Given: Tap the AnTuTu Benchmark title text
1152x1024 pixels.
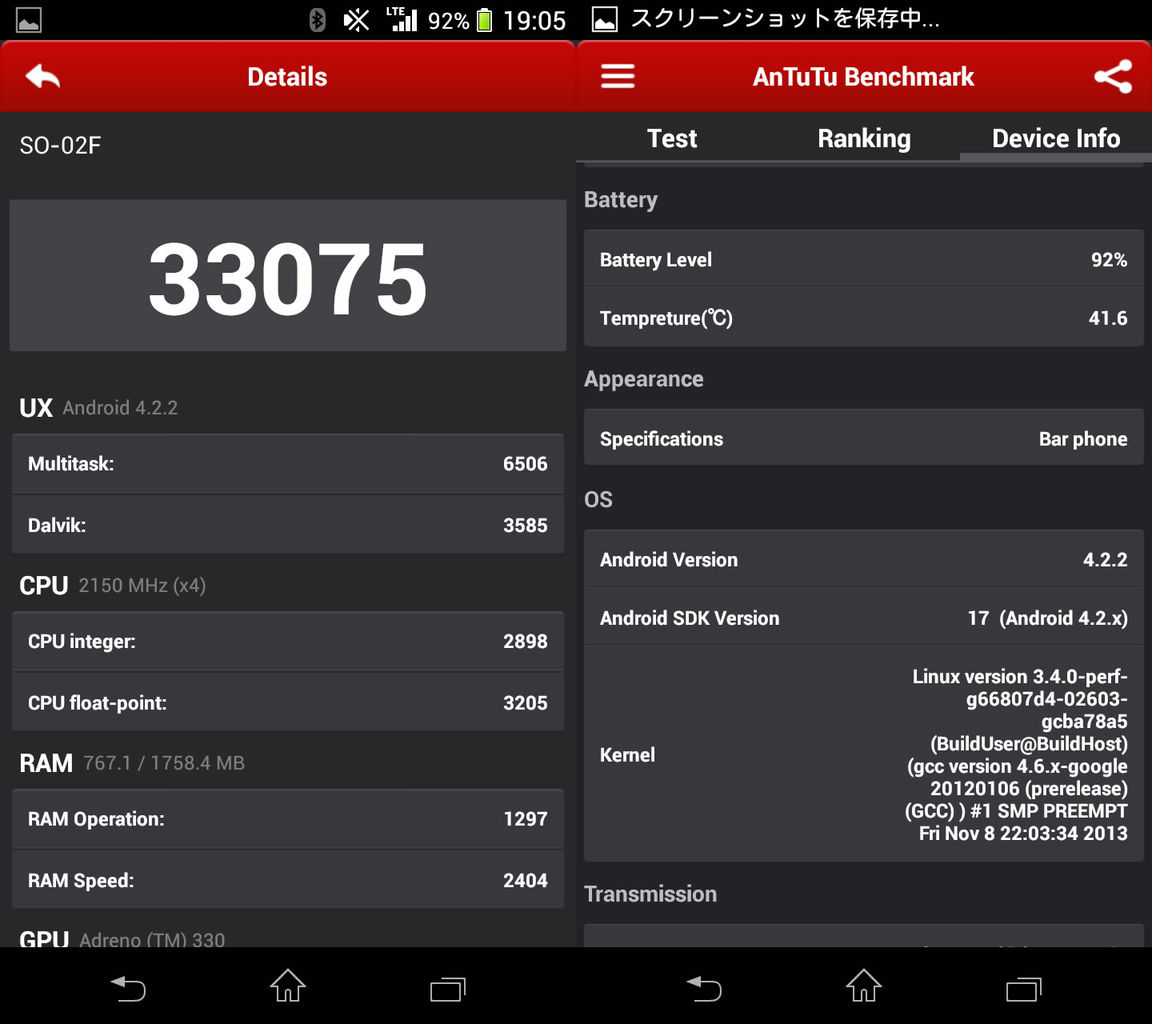Looking at the screenshot, I should click(863, 76).
